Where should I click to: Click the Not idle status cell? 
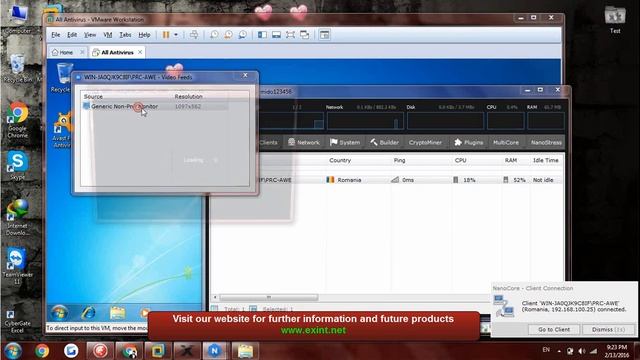click(x=543, y=180)
